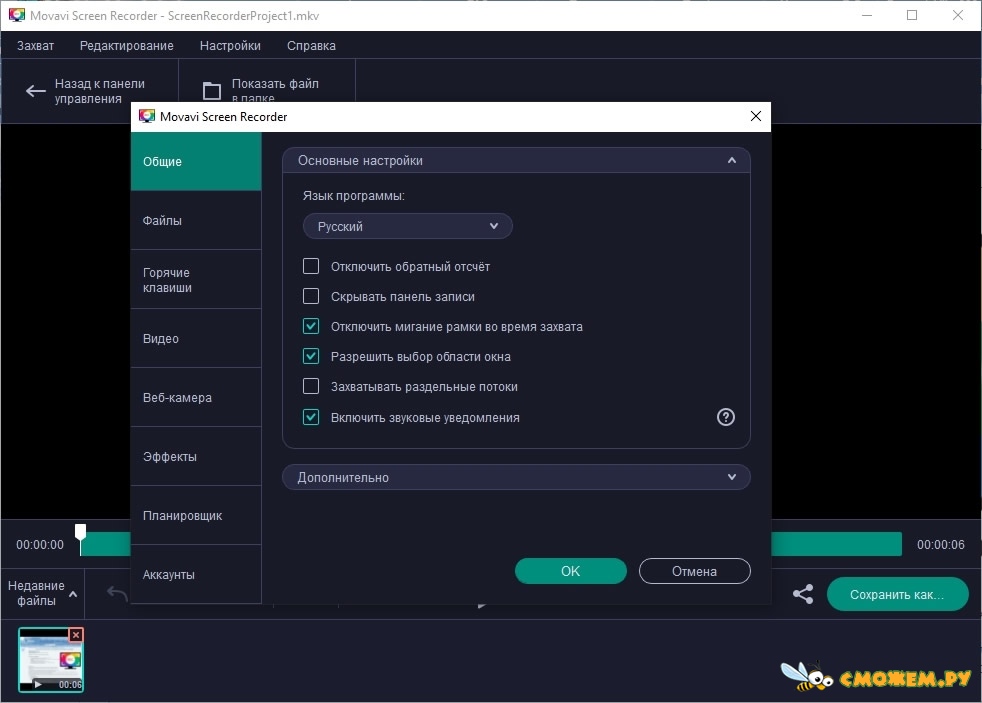Open the 'Горячие клавиши' settings tab

(x=196, y=280)
